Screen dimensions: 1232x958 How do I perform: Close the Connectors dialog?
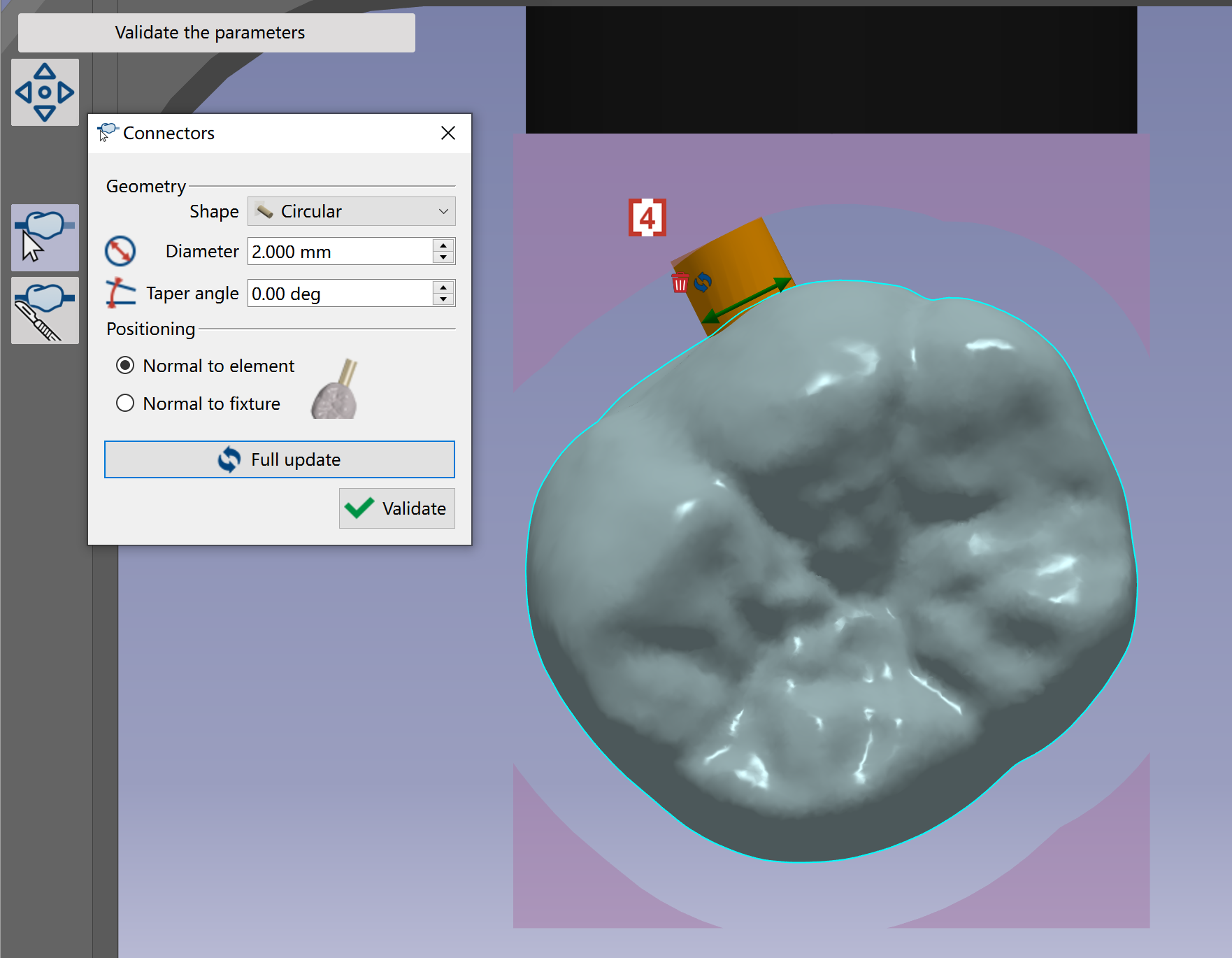click(x=448, y=133)
